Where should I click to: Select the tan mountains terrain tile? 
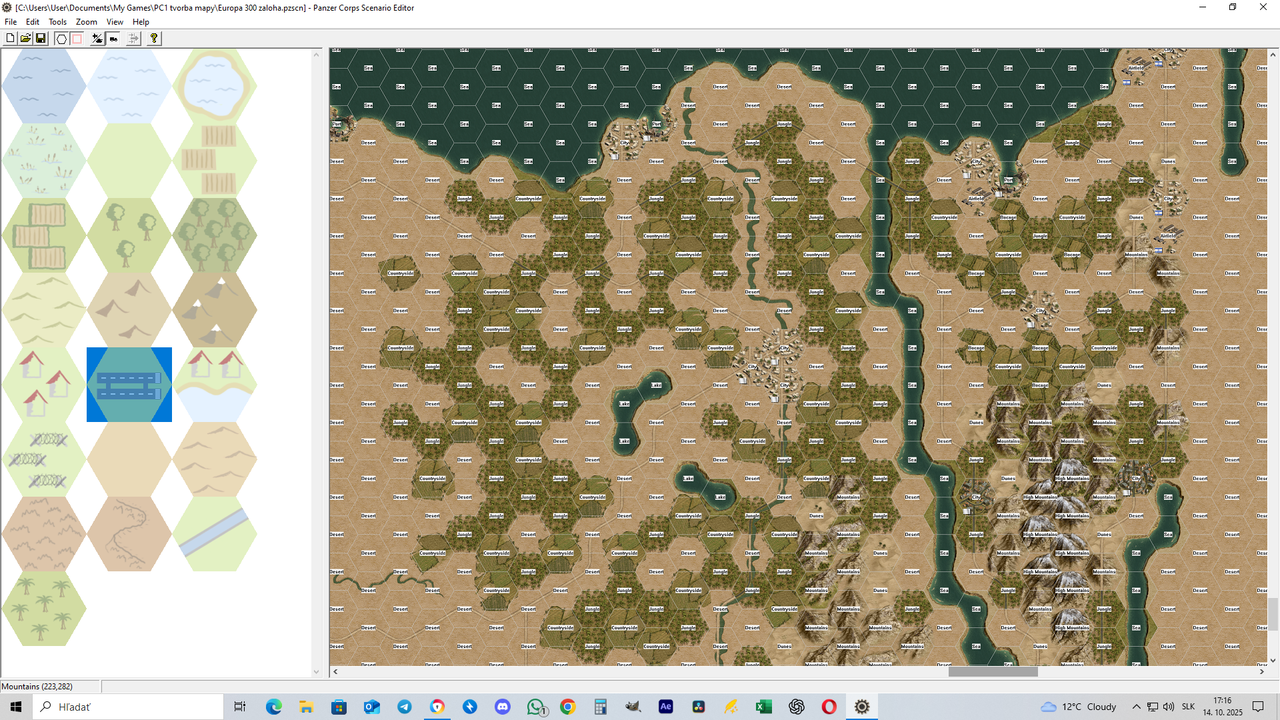129,310
